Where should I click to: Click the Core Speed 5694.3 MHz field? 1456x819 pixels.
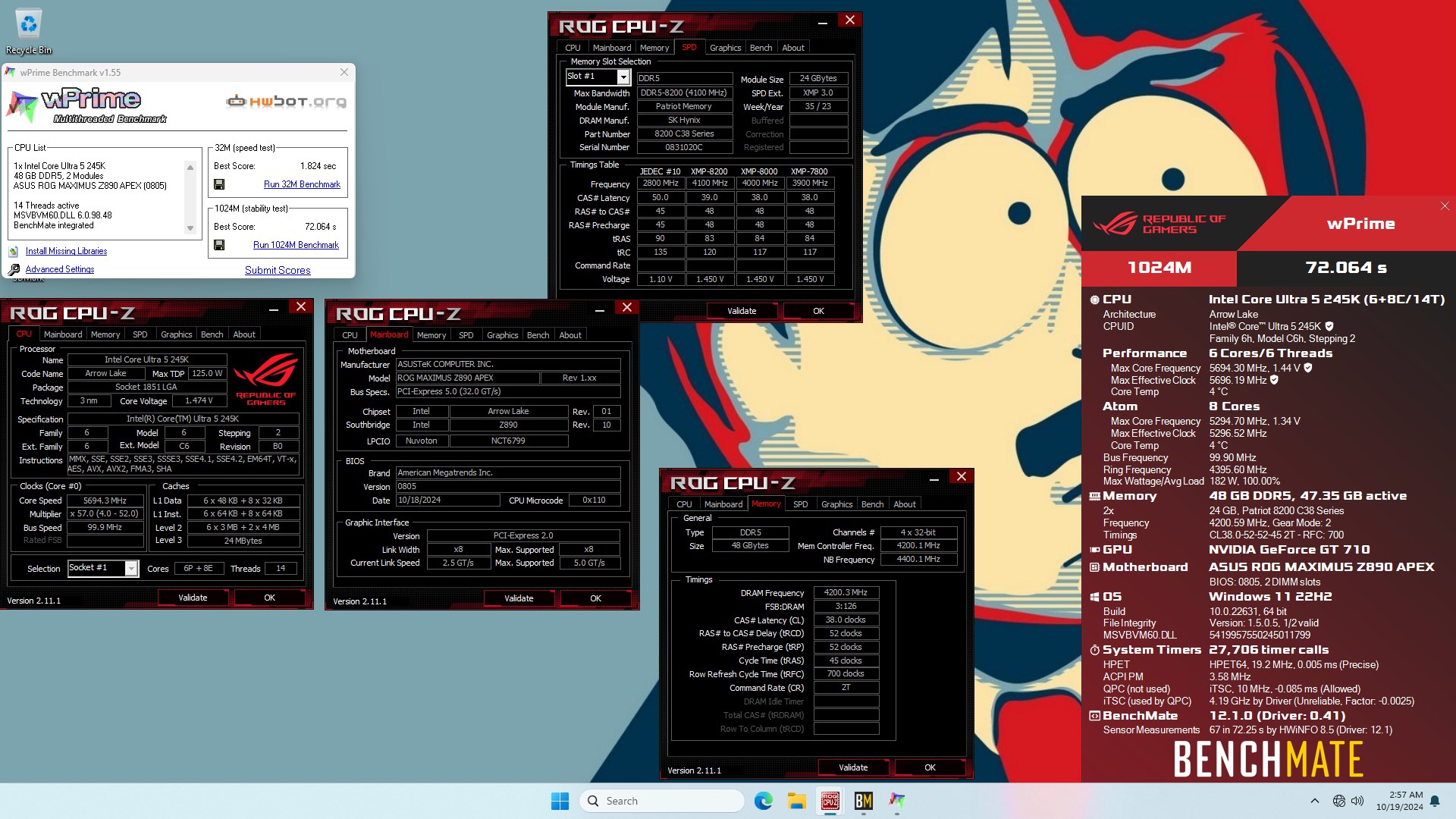105,500
